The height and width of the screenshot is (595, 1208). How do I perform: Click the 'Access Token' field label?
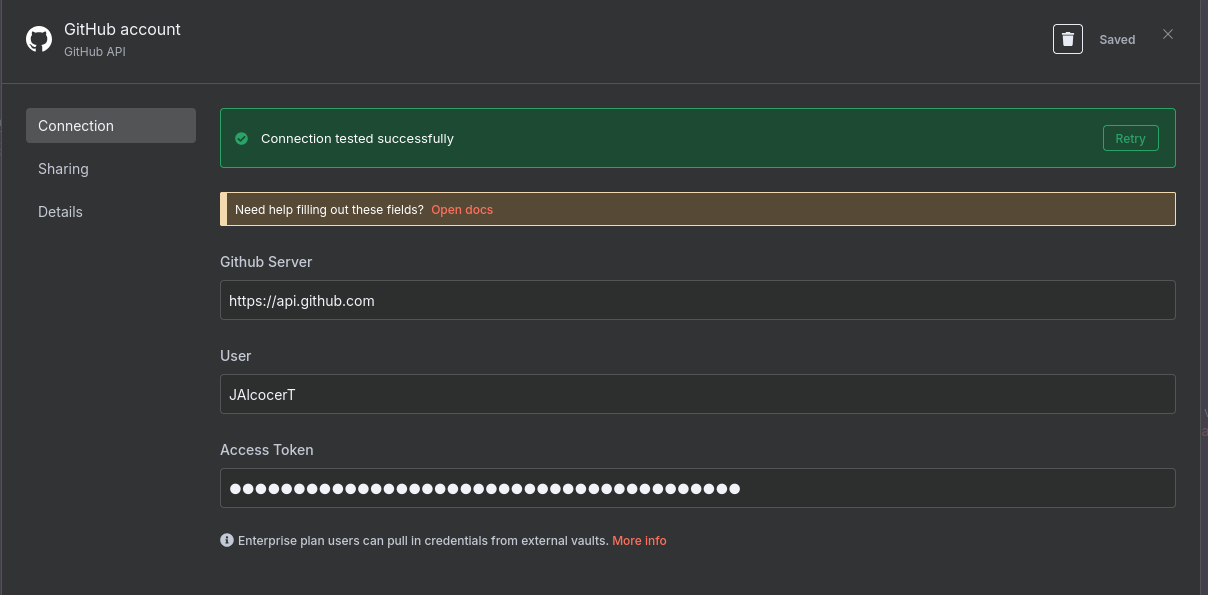point(267,450)
